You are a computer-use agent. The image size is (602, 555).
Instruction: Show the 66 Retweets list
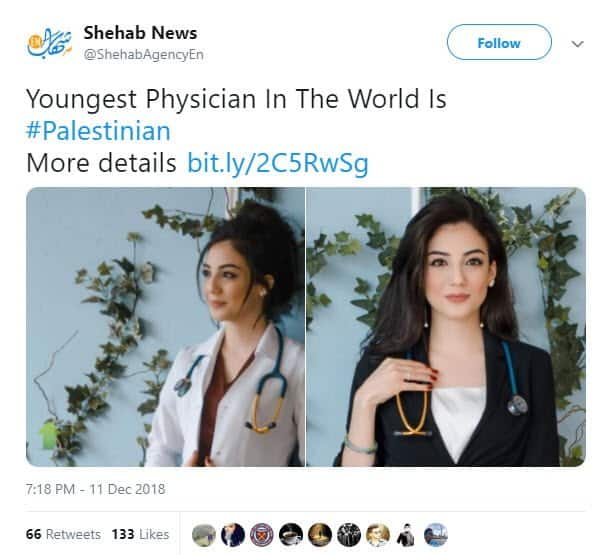[63, 534]
